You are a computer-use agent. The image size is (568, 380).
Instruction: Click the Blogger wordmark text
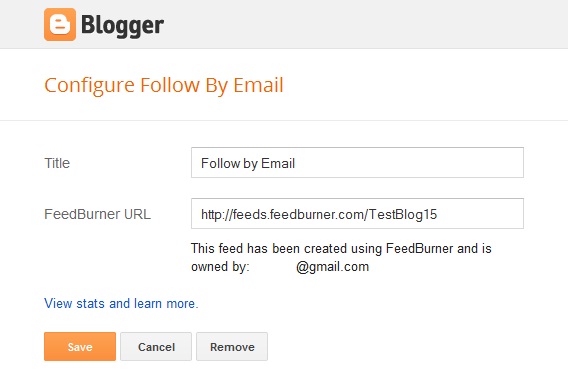click(122, 25)
